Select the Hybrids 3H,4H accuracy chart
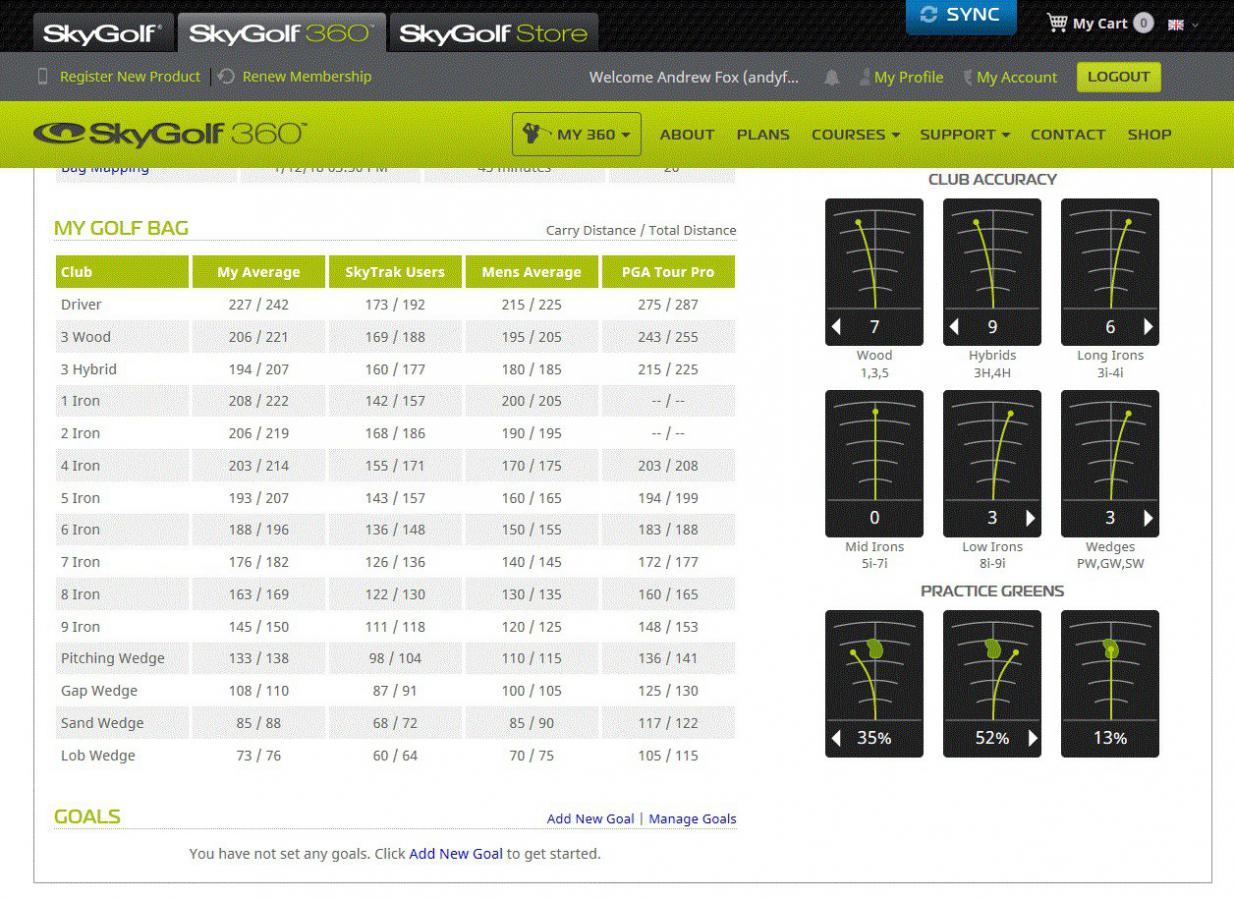The height and width of the screenshot is (900, 1234). coord(992,272)
